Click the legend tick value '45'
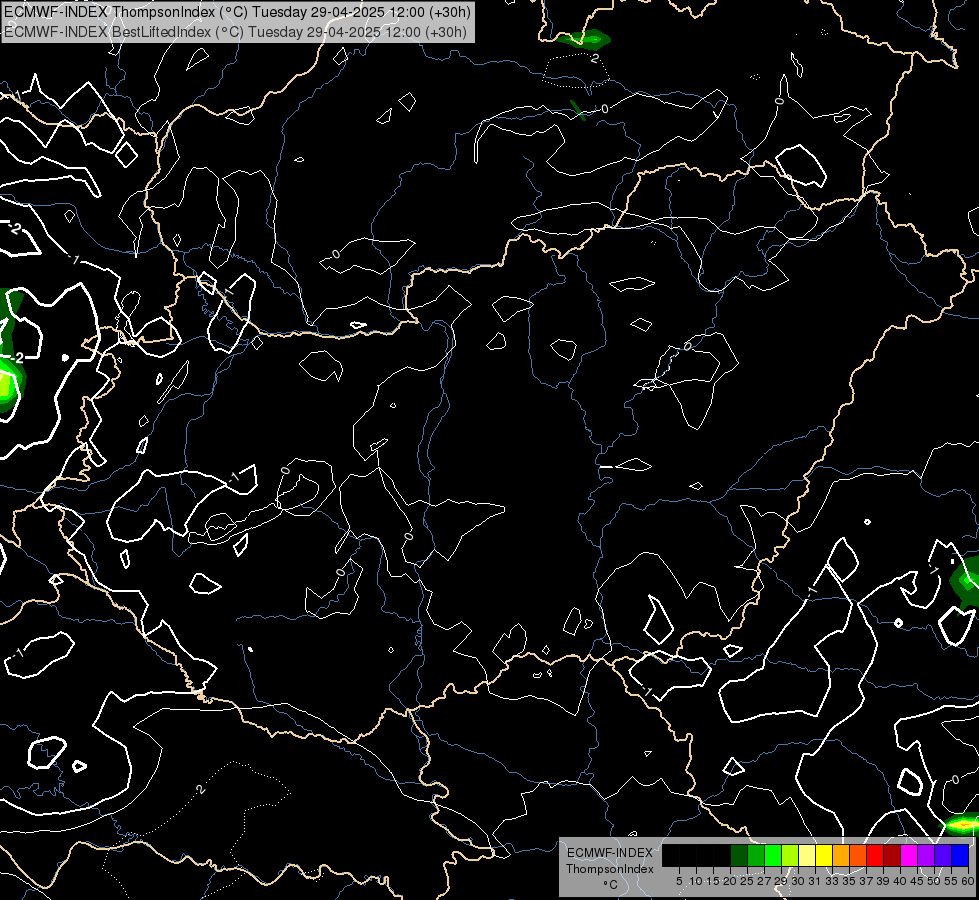 coord(917,881)
